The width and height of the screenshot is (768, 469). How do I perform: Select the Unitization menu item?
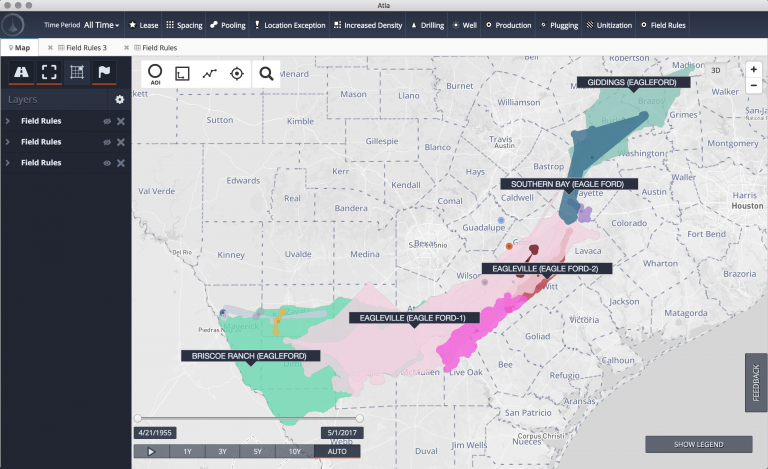tap(609, 25)
